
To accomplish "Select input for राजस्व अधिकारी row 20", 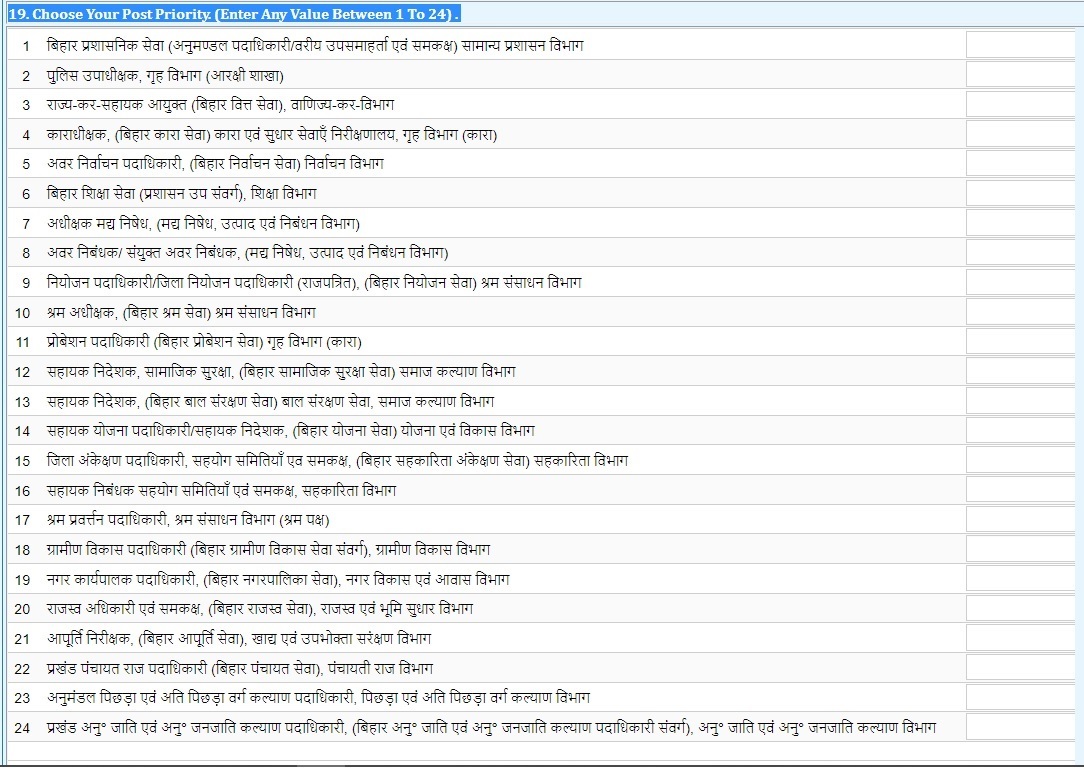I will click(1019, 609).
